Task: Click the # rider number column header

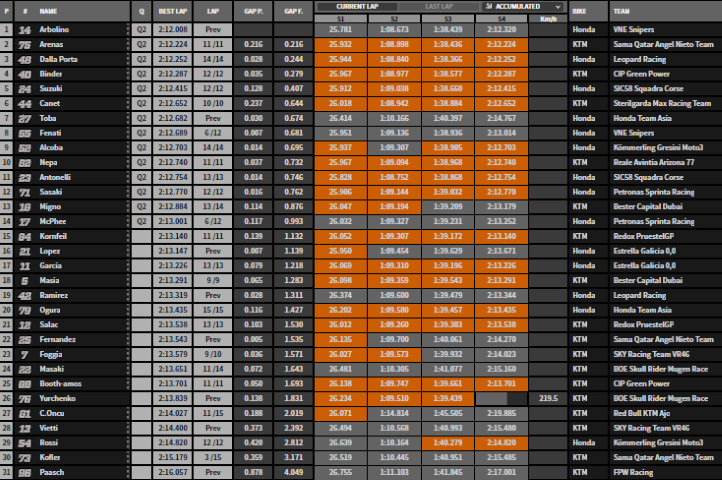Action: [24, 11]
